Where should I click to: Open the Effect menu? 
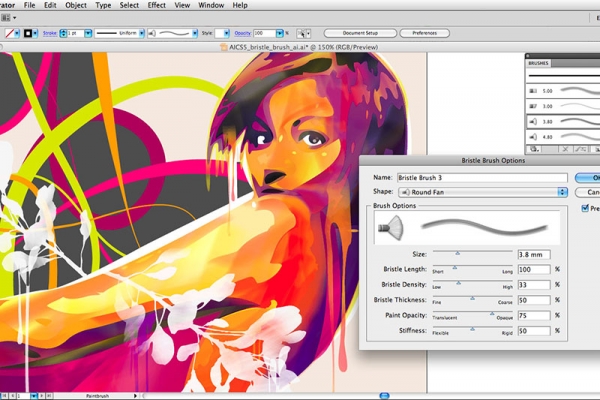click(157, 5)
